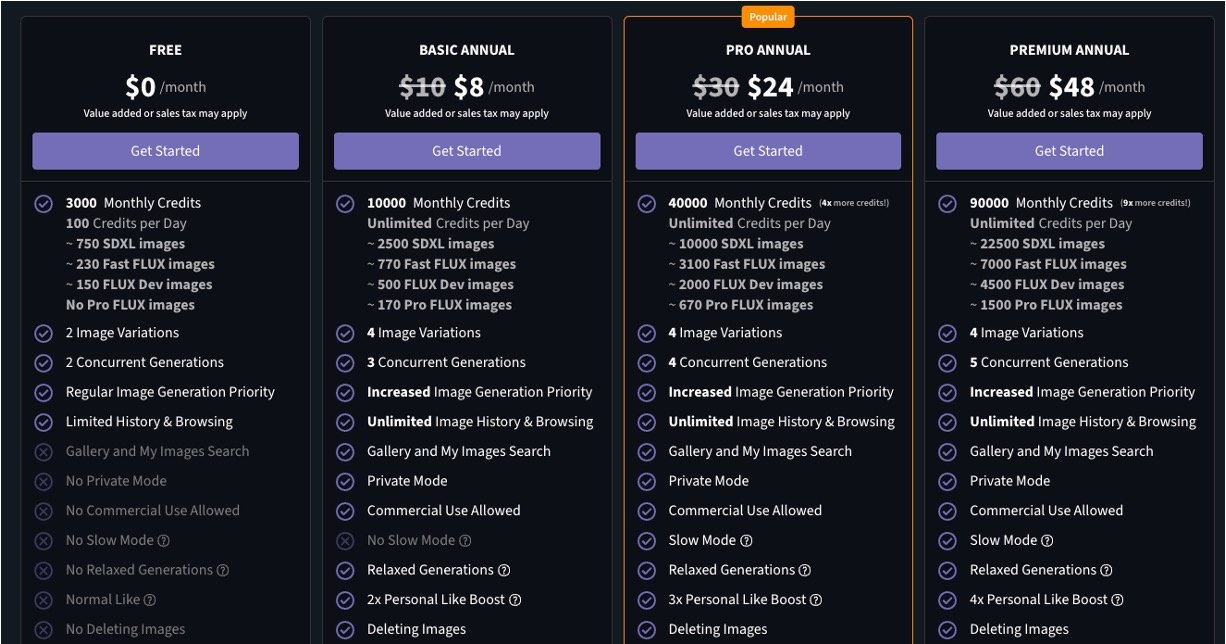Click help icon next to 2x Personal Like Boost
This screenshot has width=1226, height=644.
coord(515,600)
